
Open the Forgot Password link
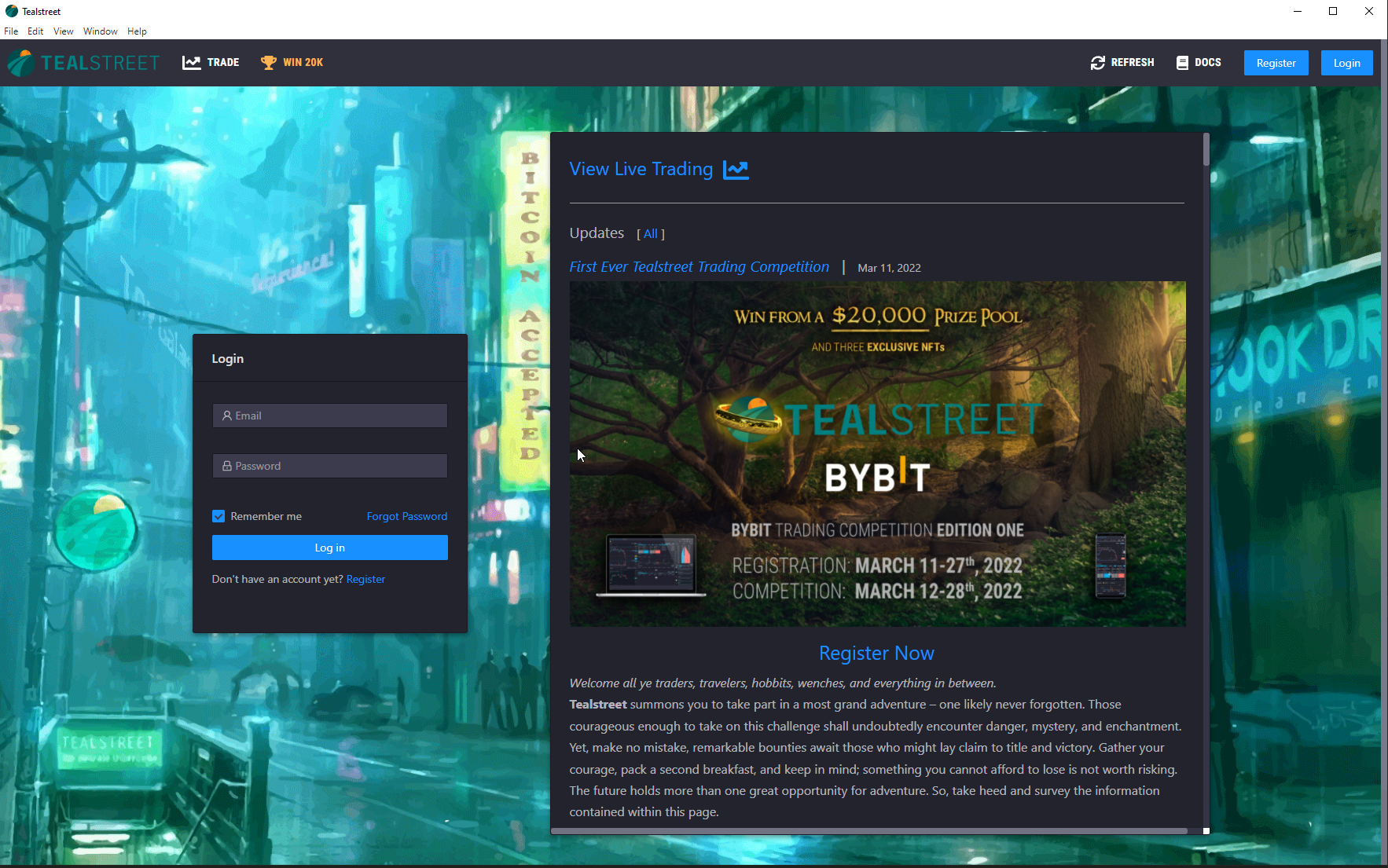coord(407,516)
